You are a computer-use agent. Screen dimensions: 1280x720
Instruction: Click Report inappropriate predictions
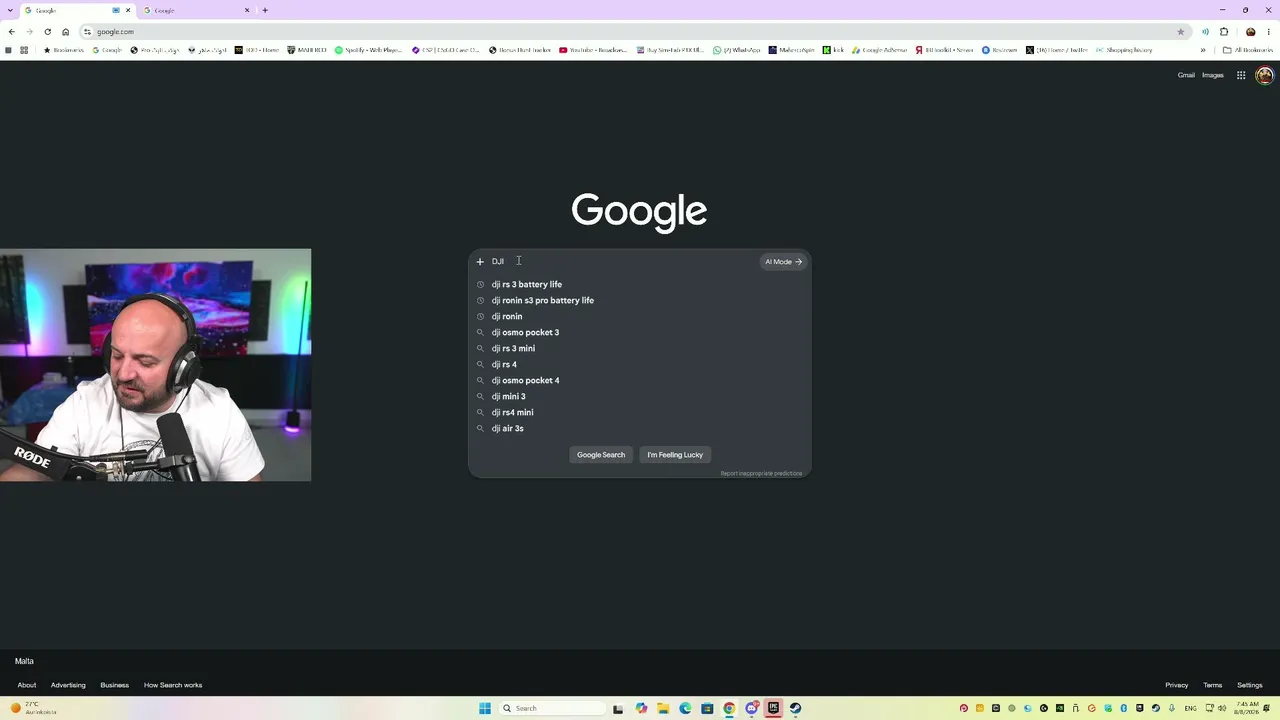tap(761, 473)
